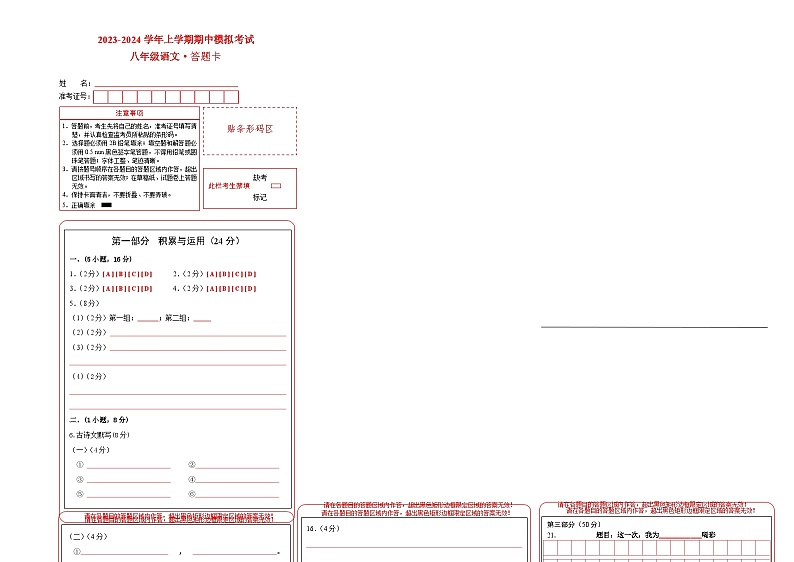794x562 pixels.
Task: Click the label (二)(4分)
Action: [x=88, y=536]
